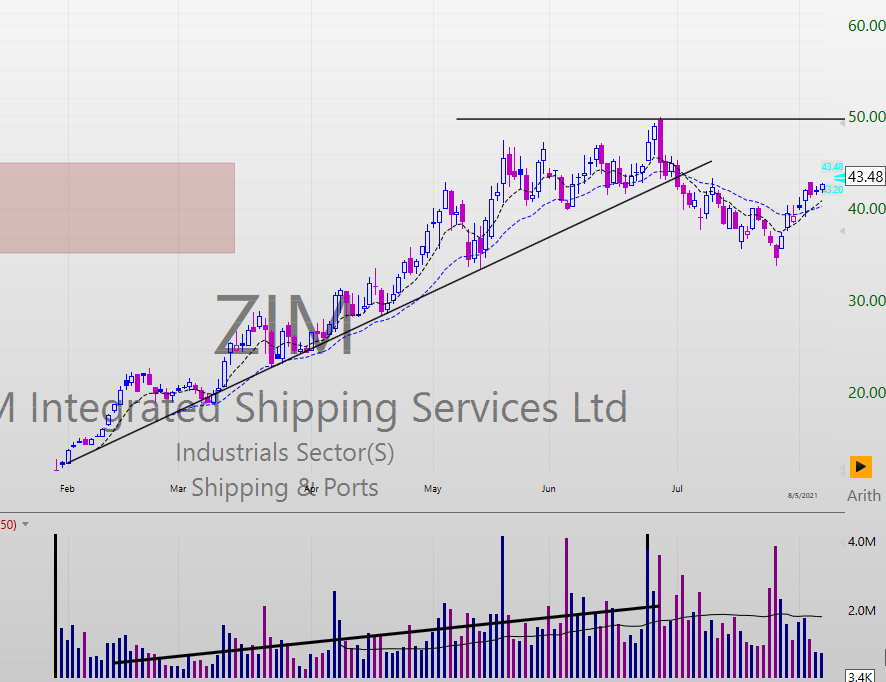Viewport: 886px width, 682px height.
Task: Click the cyan 43.48 marker label
Action: point(832,167)
